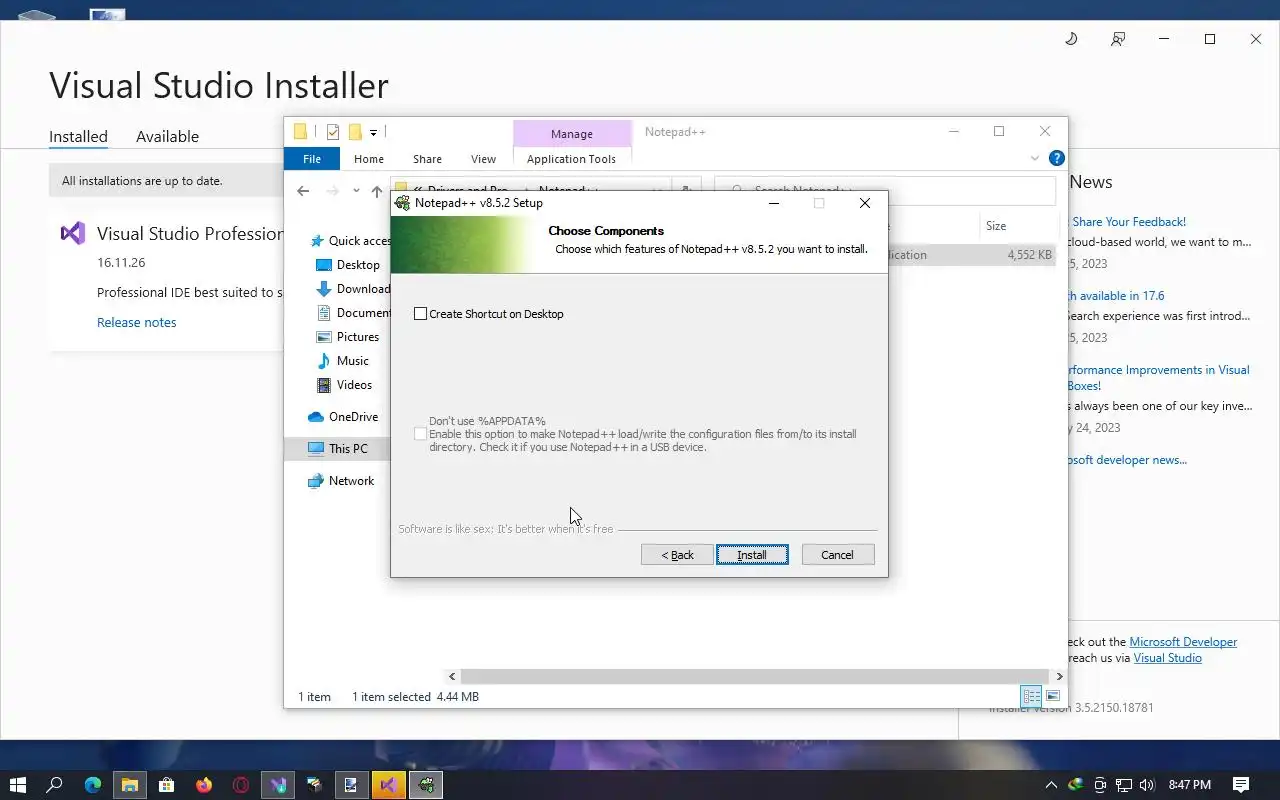Open the Windows Start menu
This screenshot has height=800, width=1280.
point(17,785)
